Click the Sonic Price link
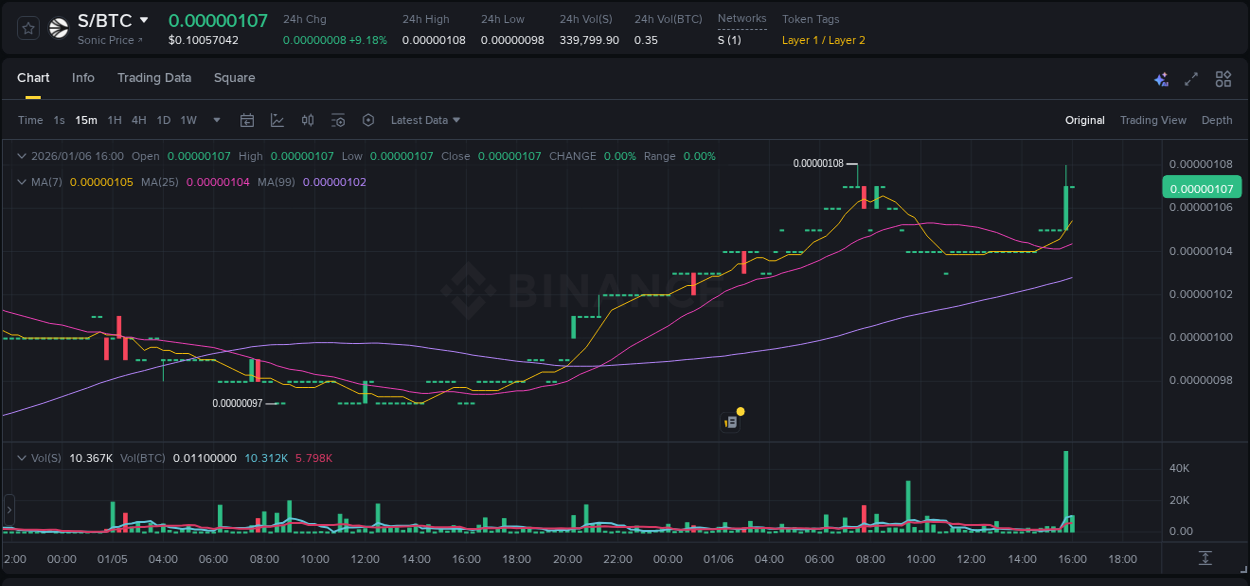 pyautogui.click(x=106, y=40)
